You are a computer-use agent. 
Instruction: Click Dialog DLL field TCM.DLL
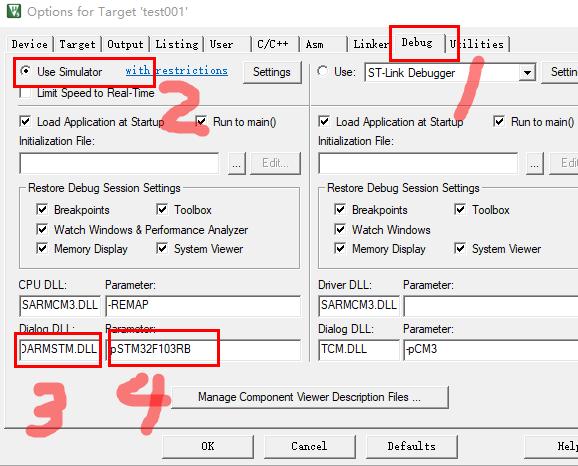(359, 349)
